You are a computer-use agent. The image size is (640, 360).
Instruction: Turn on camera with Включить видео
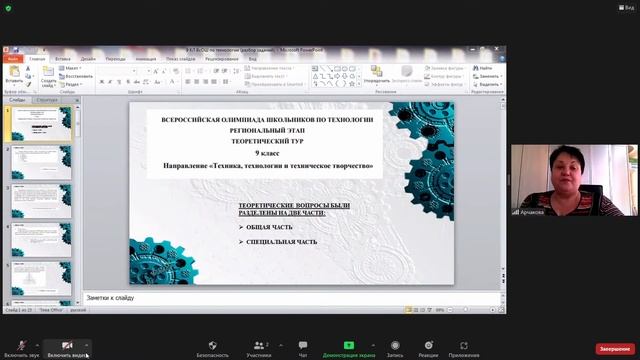pos(67,349)
